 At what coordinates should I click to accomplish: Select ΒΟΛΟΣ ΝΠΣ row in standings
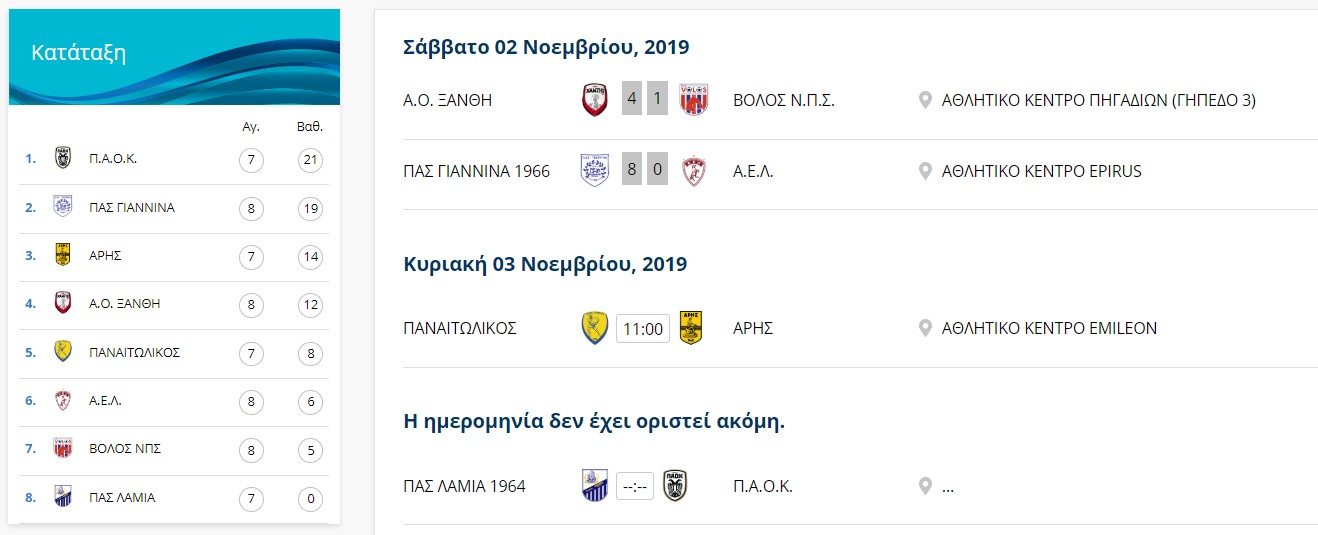pyautogui.click(x=174, y=449)
